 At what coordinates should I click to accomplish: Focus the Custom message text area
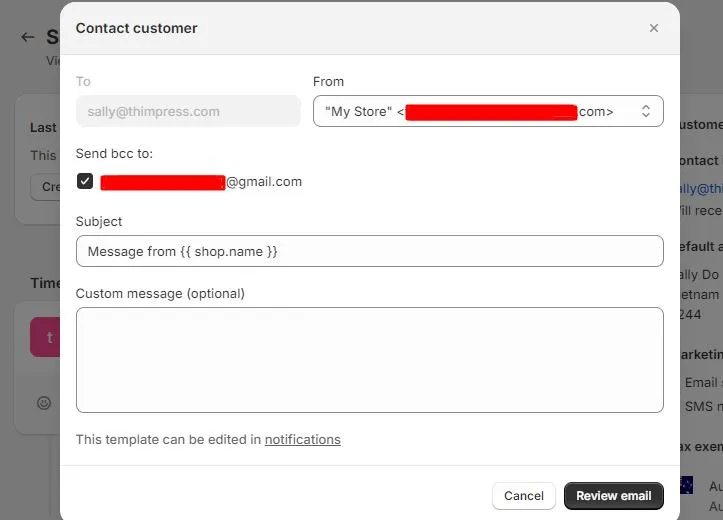(369, 360)
